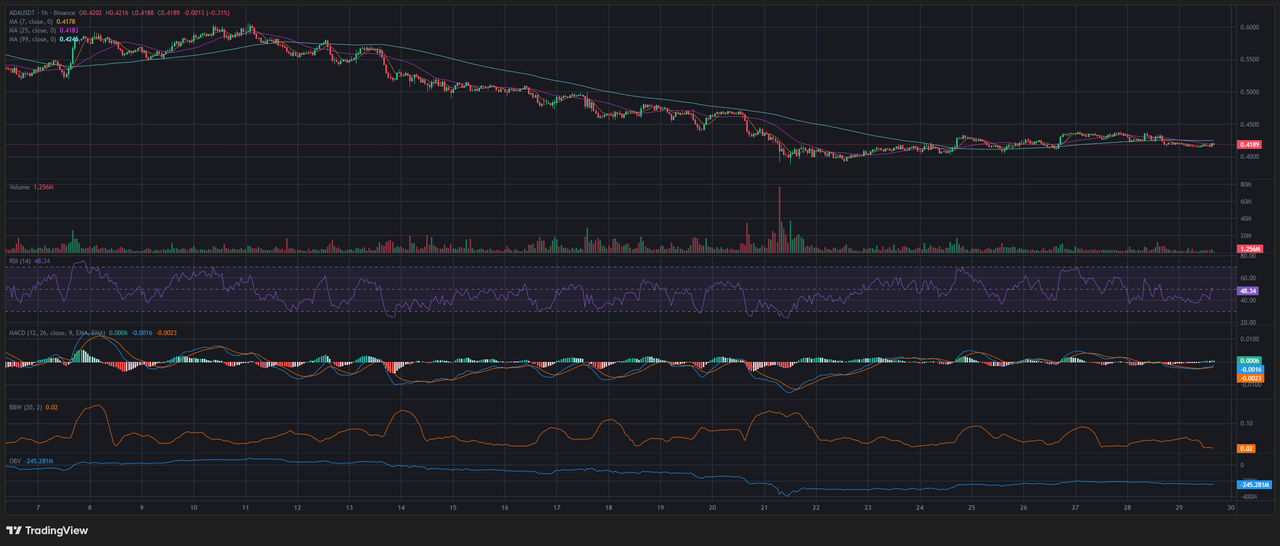Click date label 14 on time axis
Viewport: 1280px width, 546px height.
tap(401, 508)
